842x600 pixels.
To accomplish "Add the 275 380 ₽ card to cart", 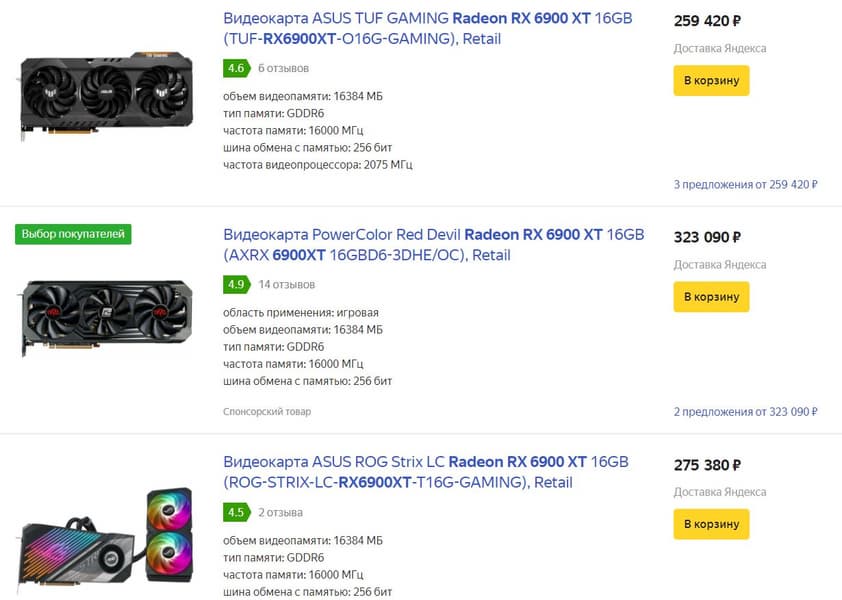I will point(711,524).
